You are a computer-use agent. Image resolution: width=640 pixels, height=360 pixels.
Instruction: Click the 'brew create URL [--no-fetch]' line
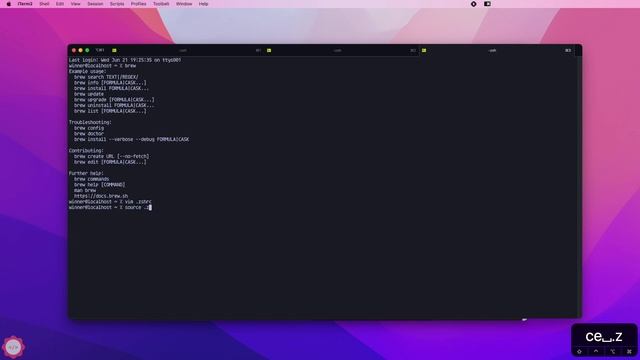click(x=111, y=156)
